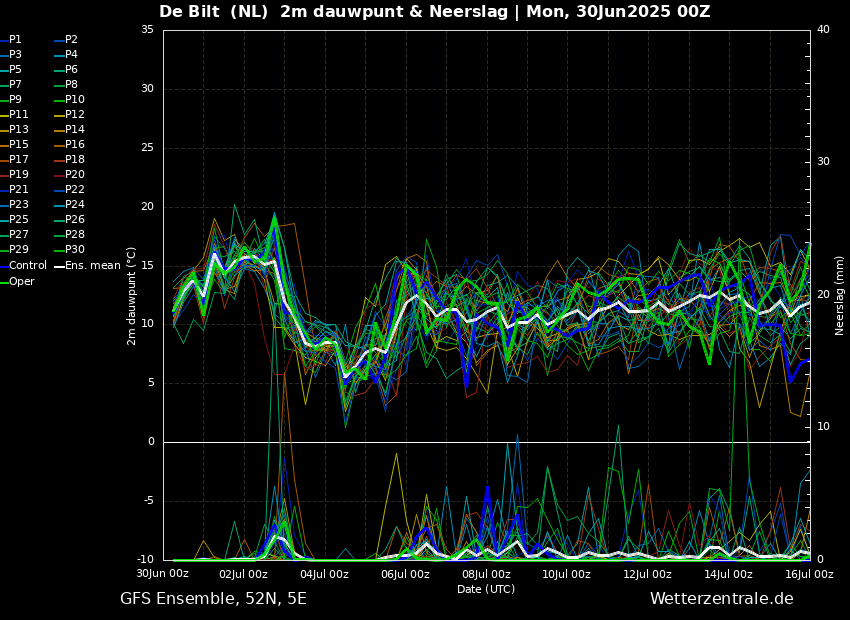Click the P2 legend entry

pyautogui.click(x=67, y=40)
